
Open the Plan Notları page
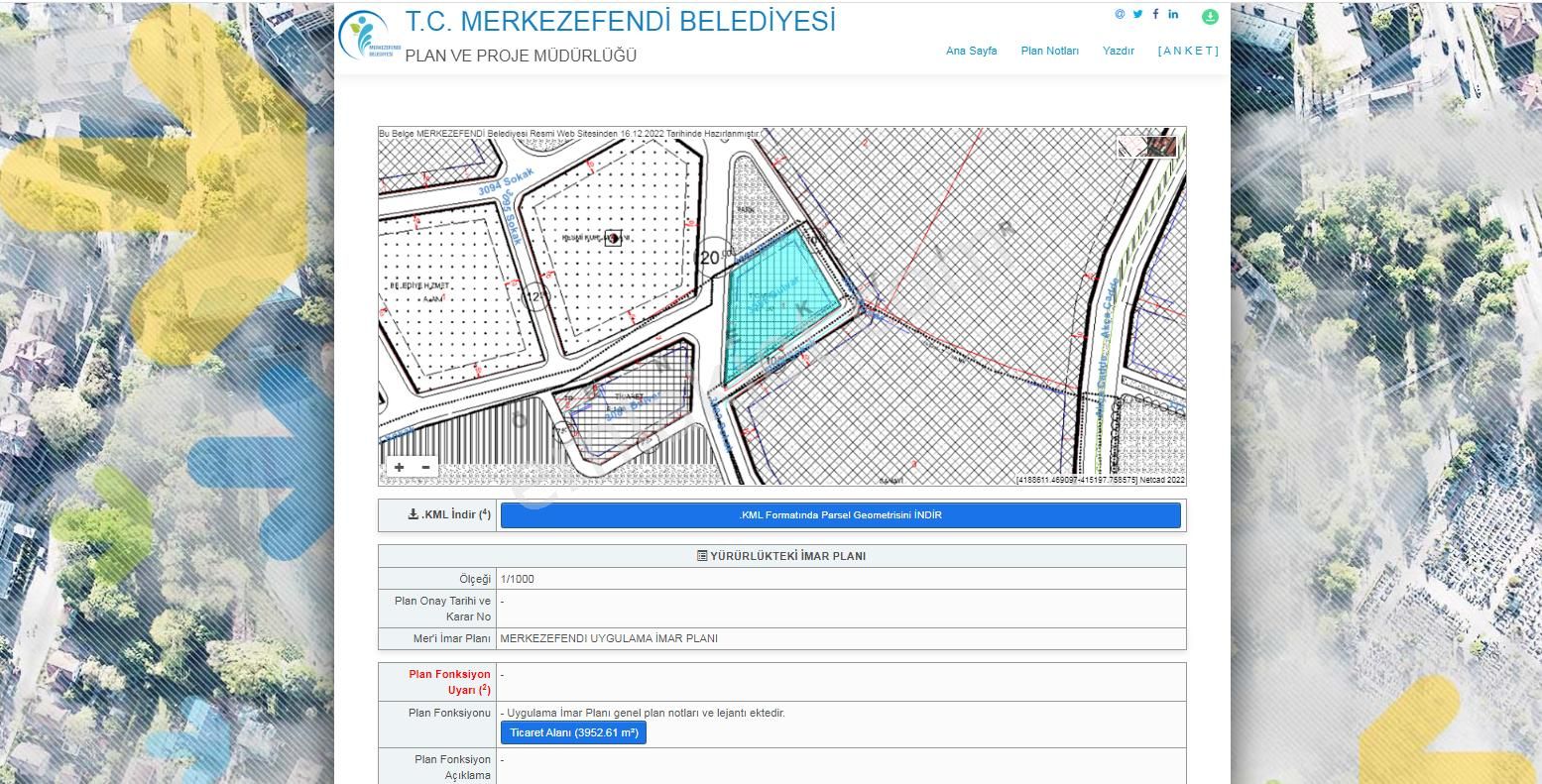(1049, 51)
